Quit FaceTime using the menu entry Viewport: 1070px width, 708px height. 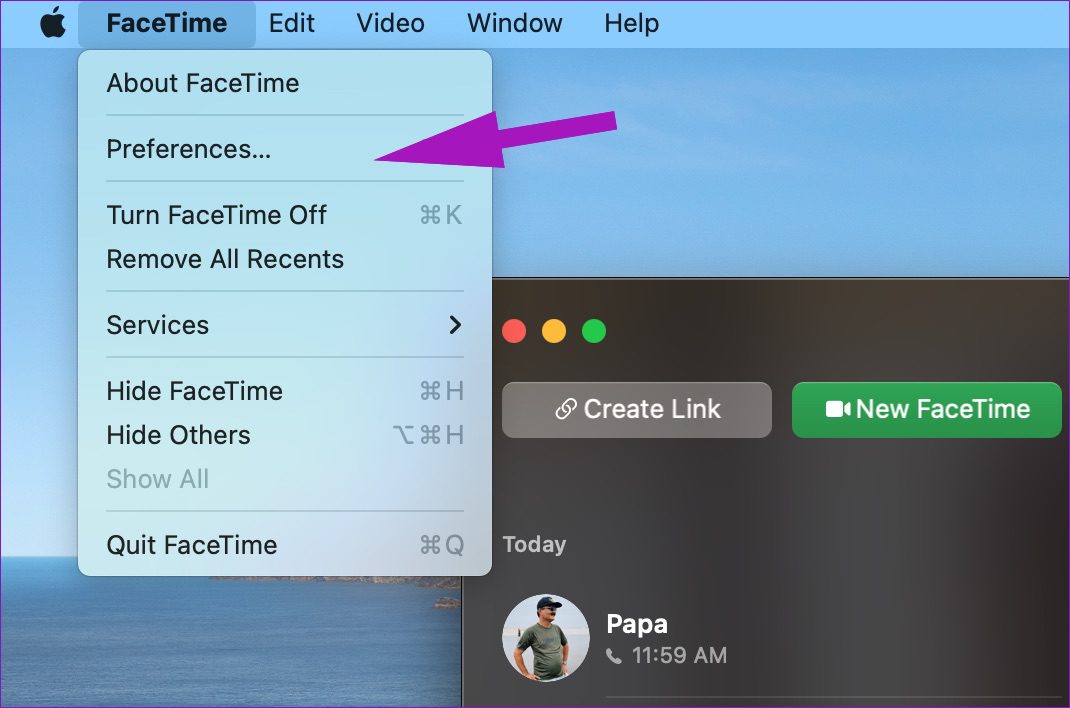[191, 544]
